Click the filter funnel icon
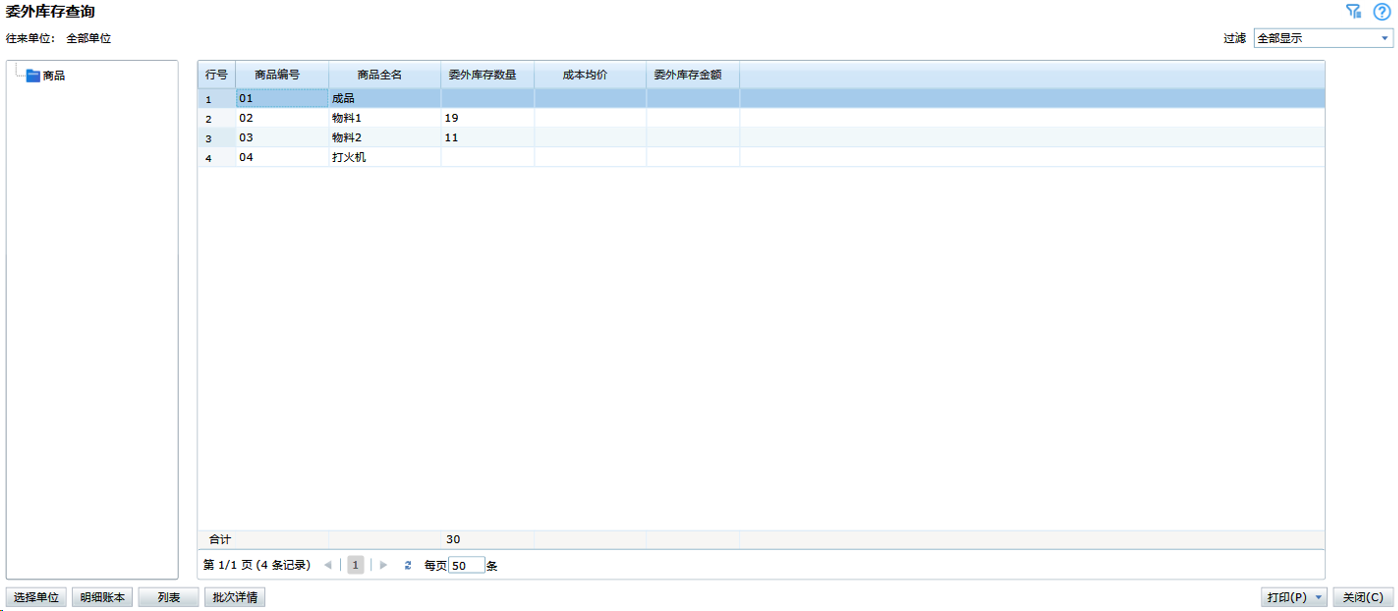Screen dimensions: 1398x611 click(x=1353, y=11)
